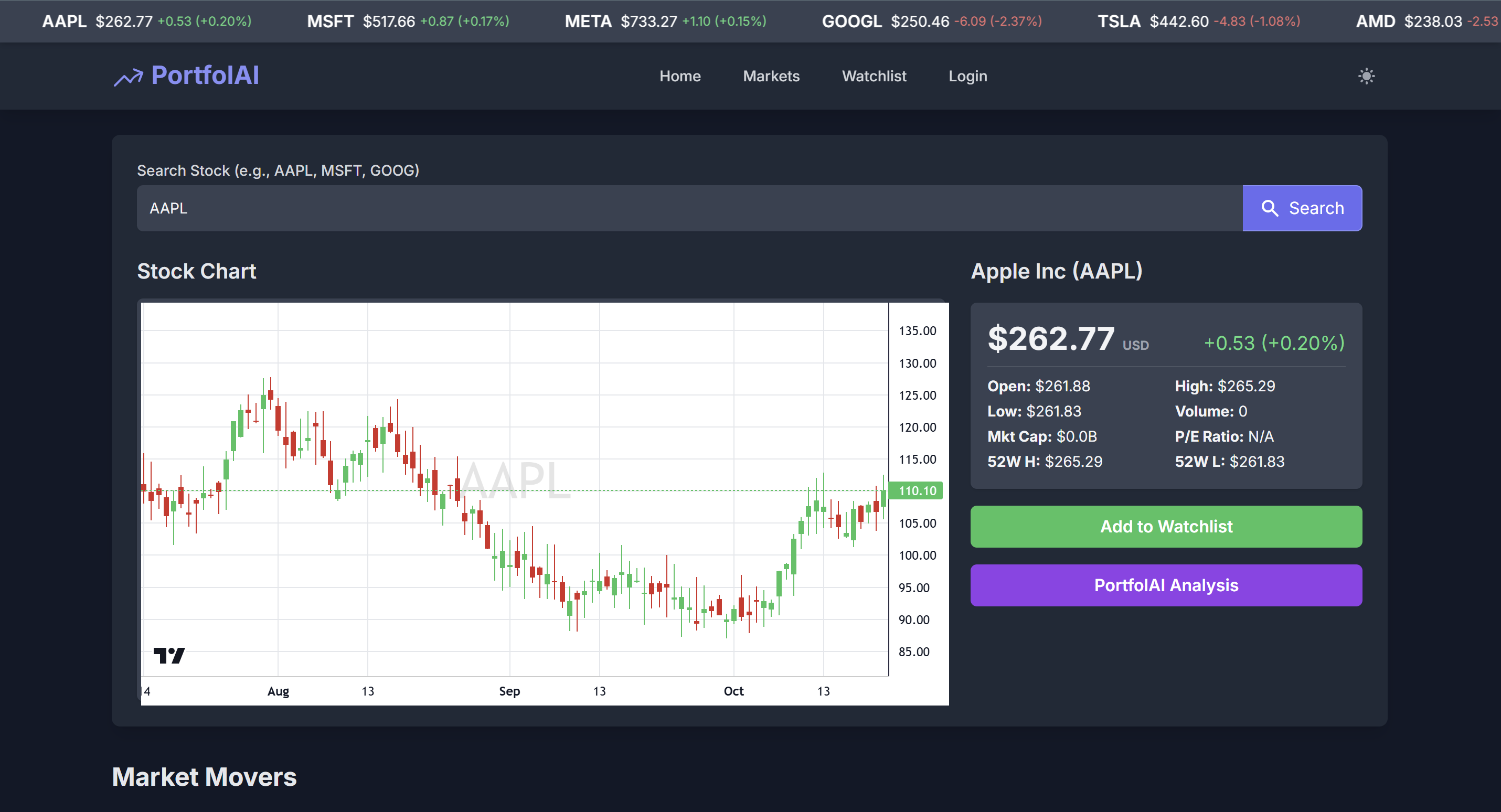Click the Search button

coord(1302,208)
